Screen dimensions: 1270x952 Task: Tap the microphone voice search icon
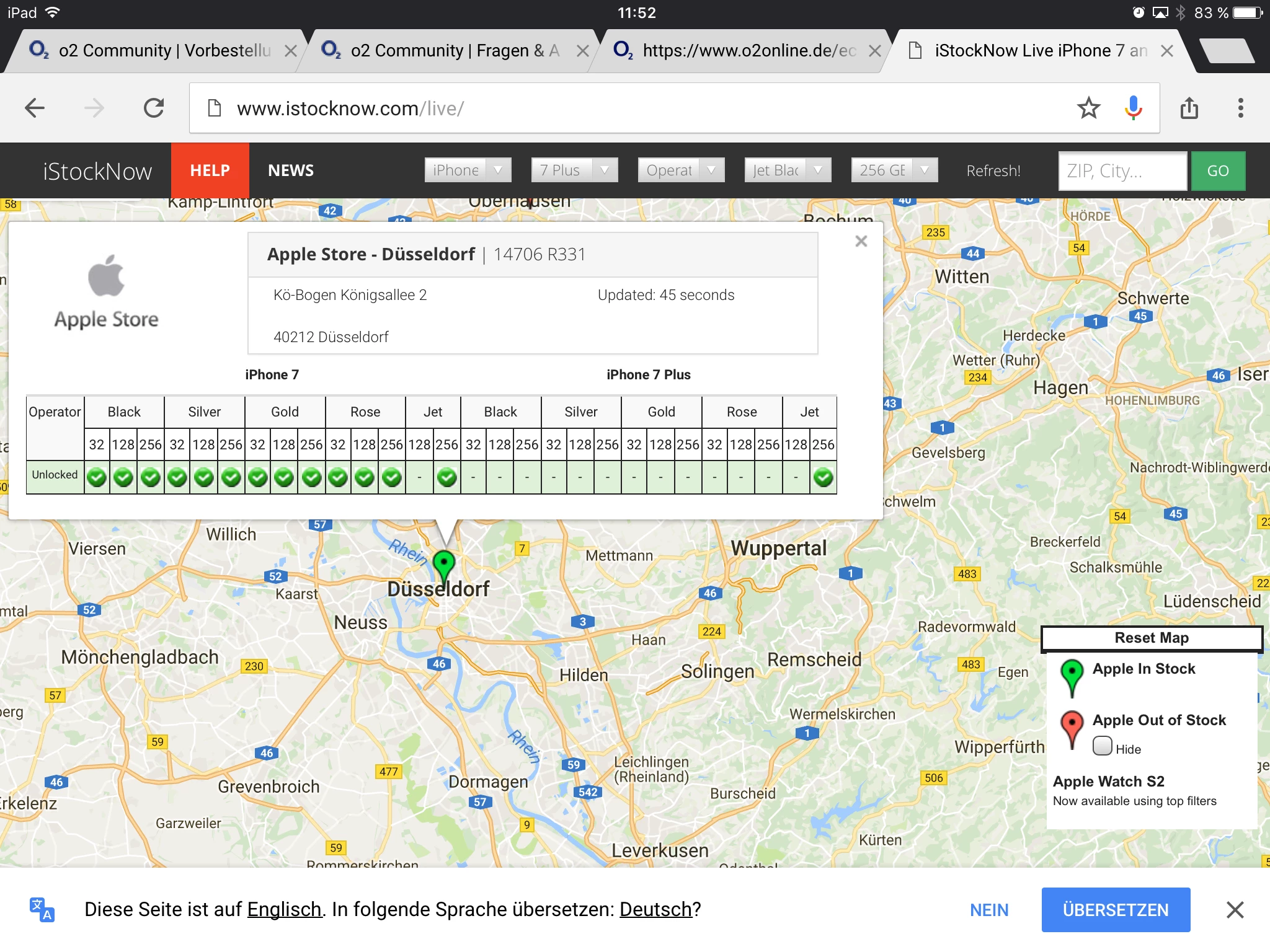click(x=1133, y=108)
